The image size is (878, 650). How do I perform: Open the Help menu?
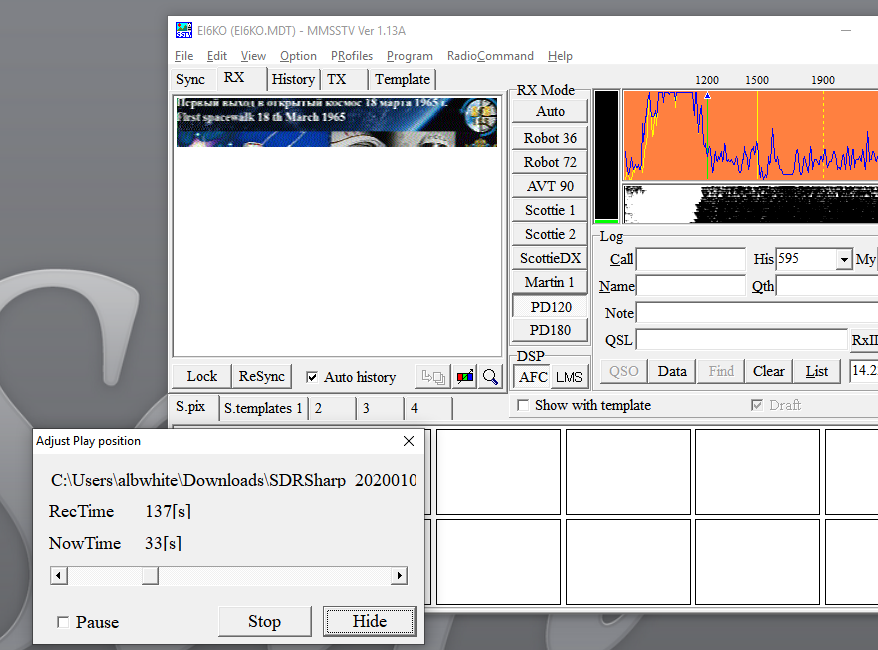click(x=560, y=56)
